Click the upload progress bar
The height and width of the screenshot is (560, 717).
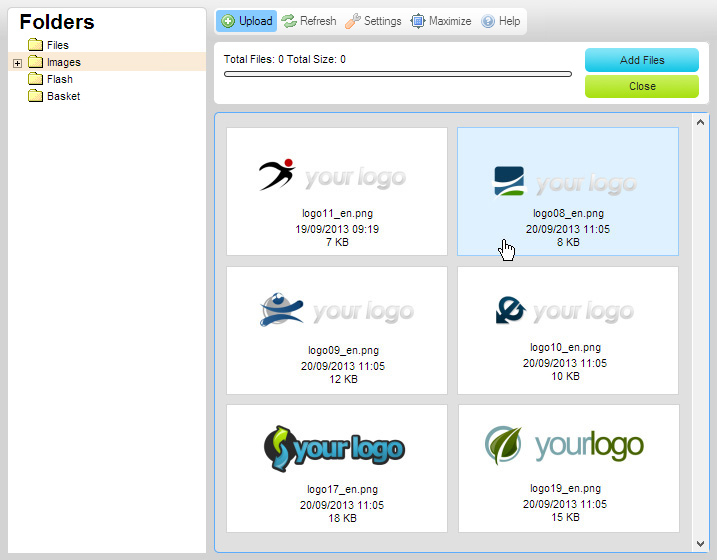click(x=398, y=74)
